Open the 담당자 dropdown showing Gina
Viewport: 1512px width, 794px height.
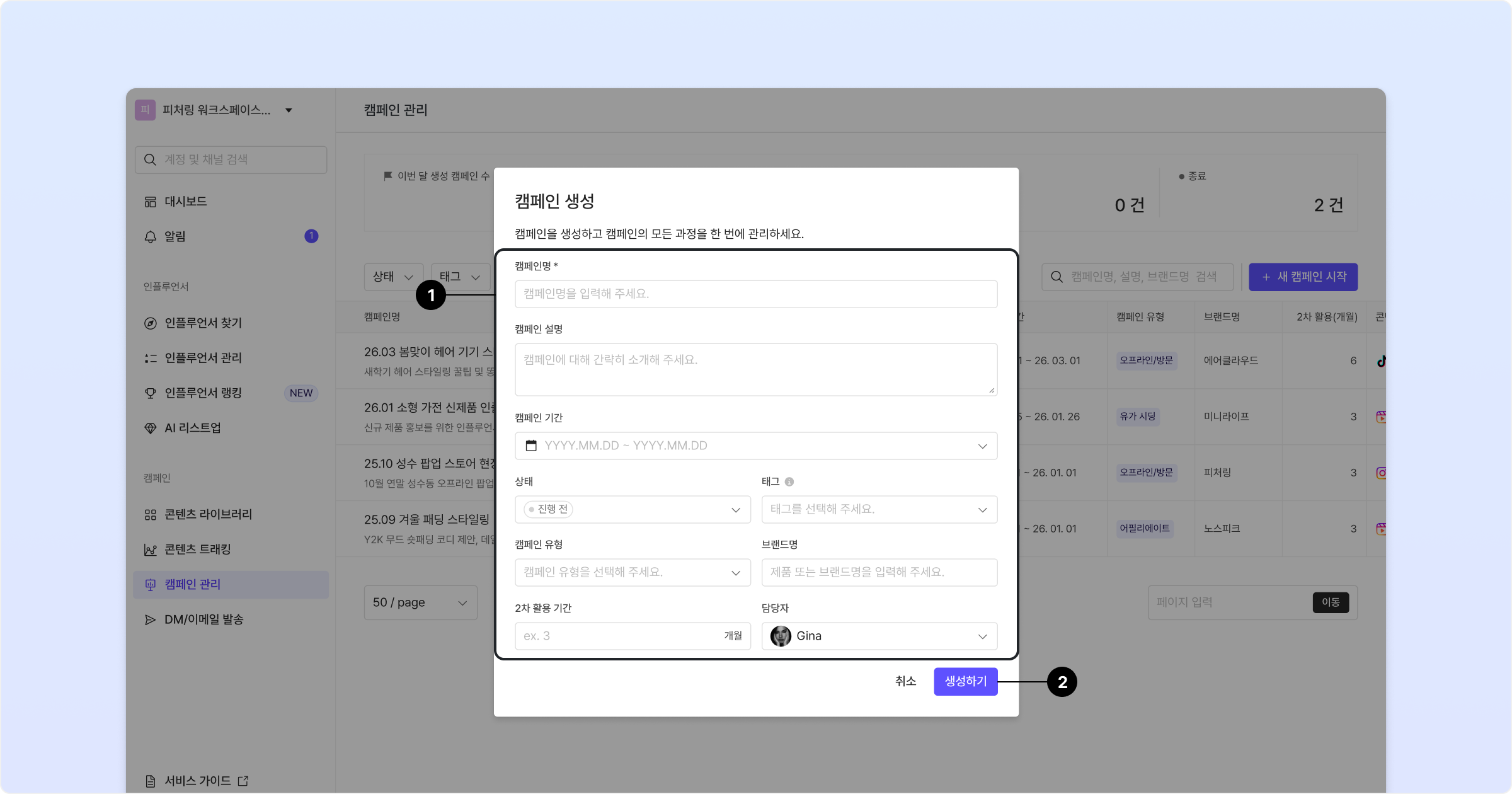point(879,636)
